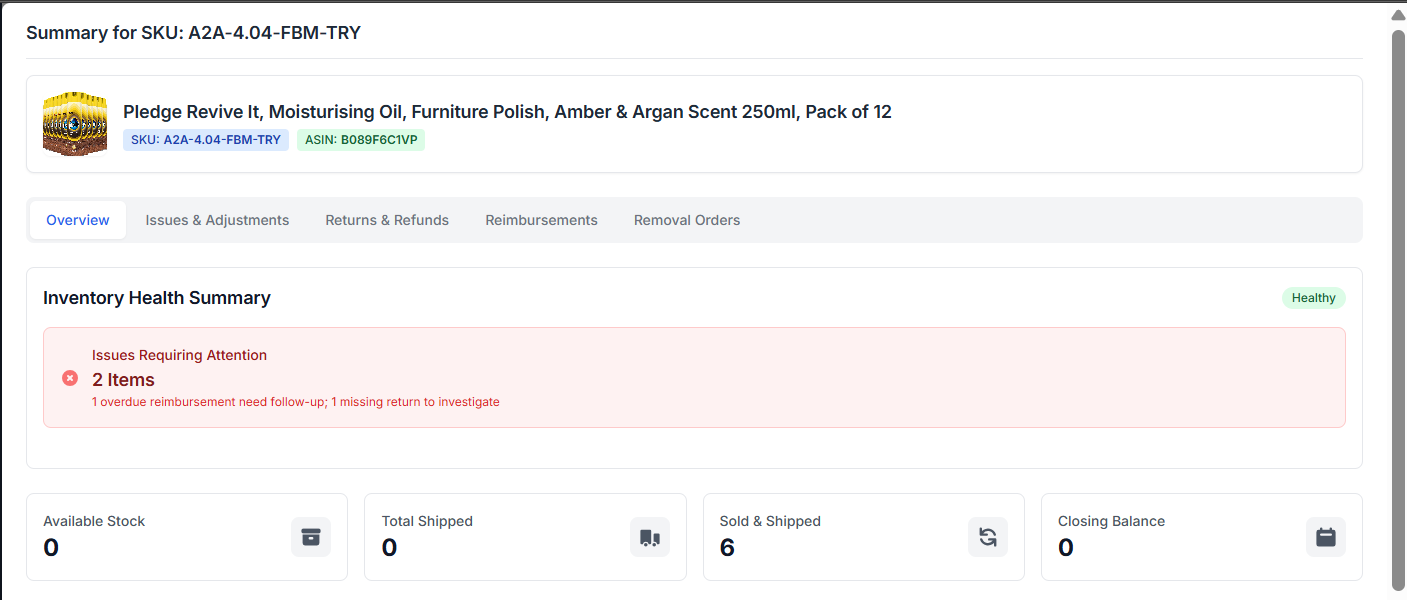Viewport: 1407px width, 600px height.
Task: Click the 2 Items issue count
Action: click(123, 380)
